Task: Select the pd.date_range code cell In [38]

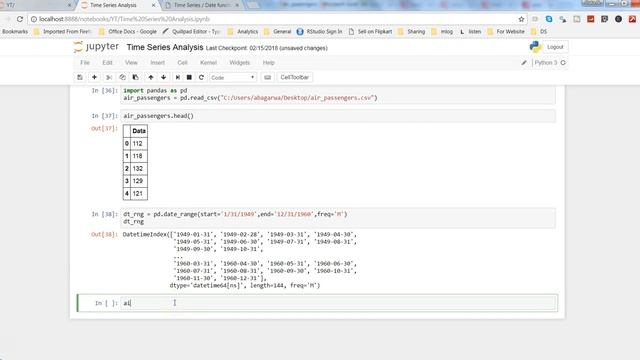Action: tap(338, 218)
